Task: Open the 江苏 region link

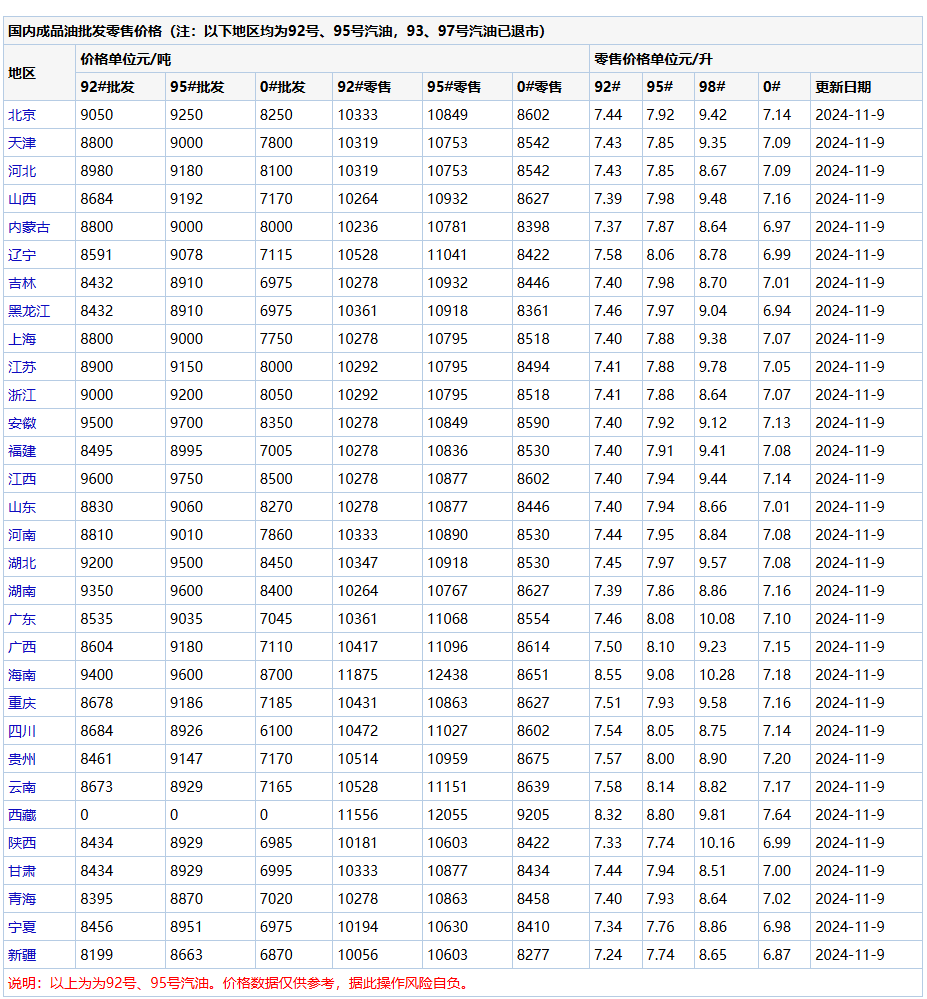Action: pyautogui.click(x=22, y=368)
